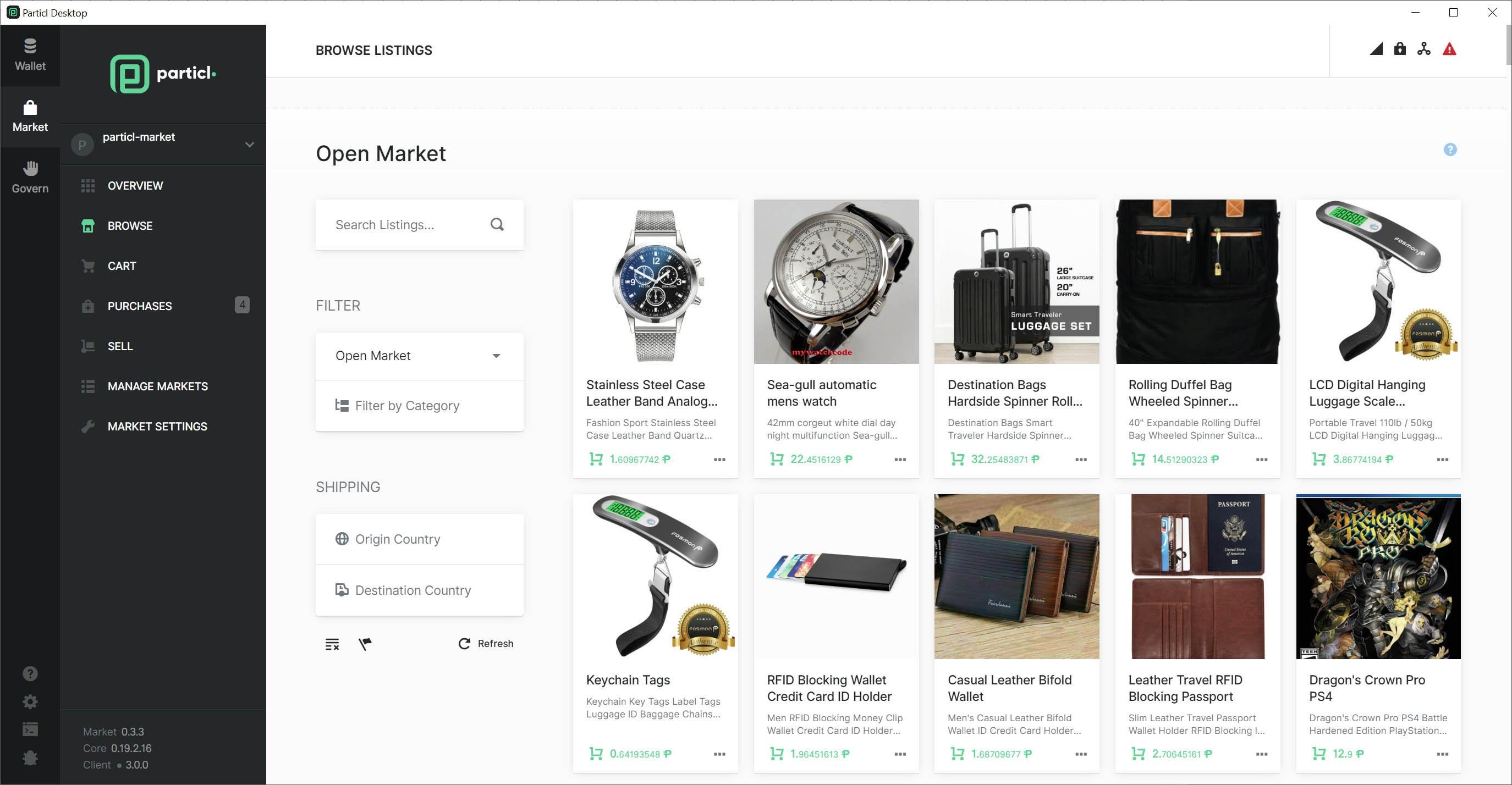This screenshot has width=1512, height=785.
Task: Open the RFID Blocking Wallet listing title
Action: [x=829, y=688]
